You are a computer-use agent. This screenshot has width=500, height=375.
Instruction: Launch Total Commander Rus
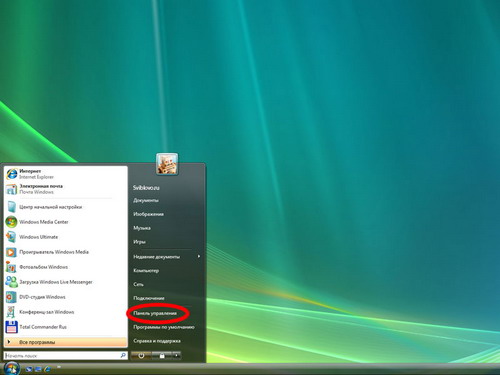click(66, 327)
